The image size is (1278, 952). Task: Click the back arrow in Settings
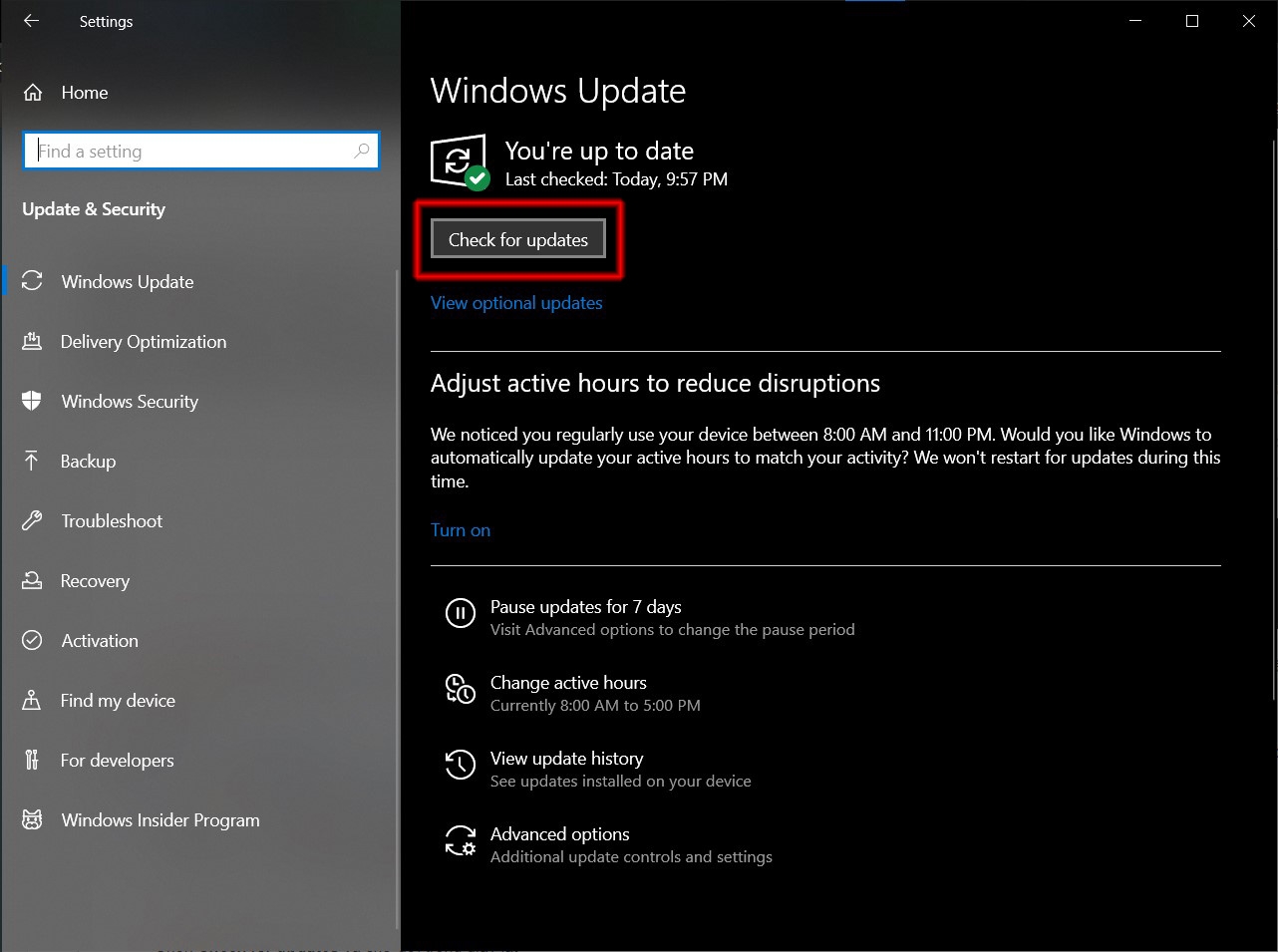pos(31,21)
